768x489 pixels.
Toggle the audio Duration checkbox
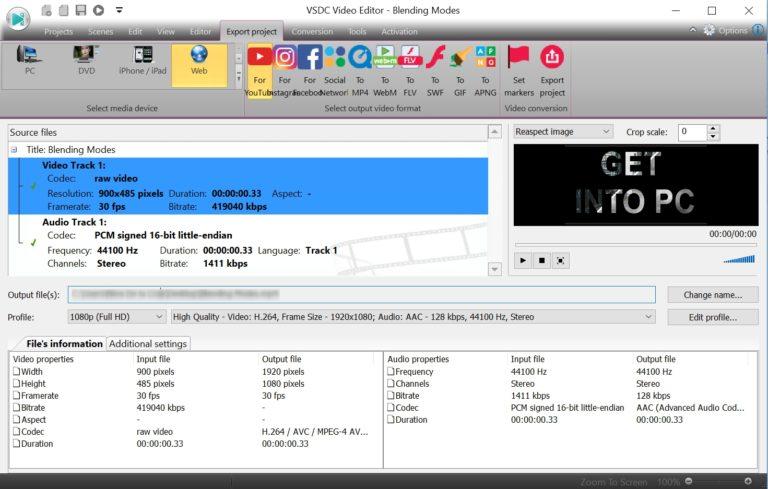tap(391, 419)
